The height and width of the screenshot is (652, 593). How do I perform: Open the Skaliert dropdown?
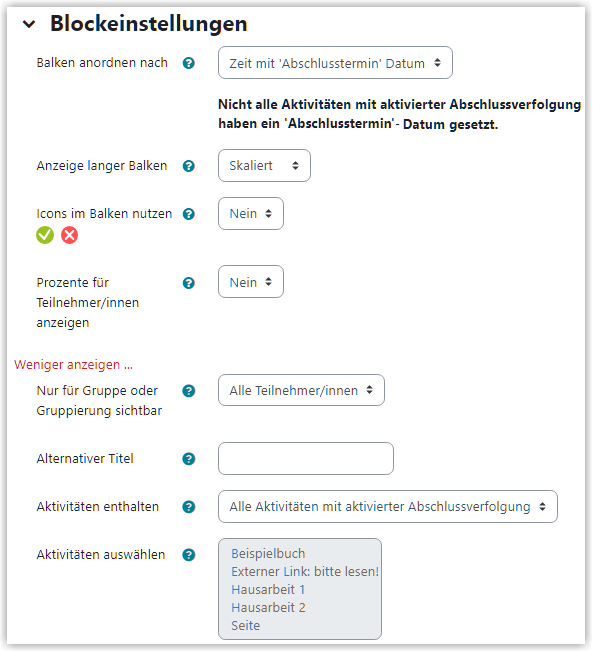264,165
